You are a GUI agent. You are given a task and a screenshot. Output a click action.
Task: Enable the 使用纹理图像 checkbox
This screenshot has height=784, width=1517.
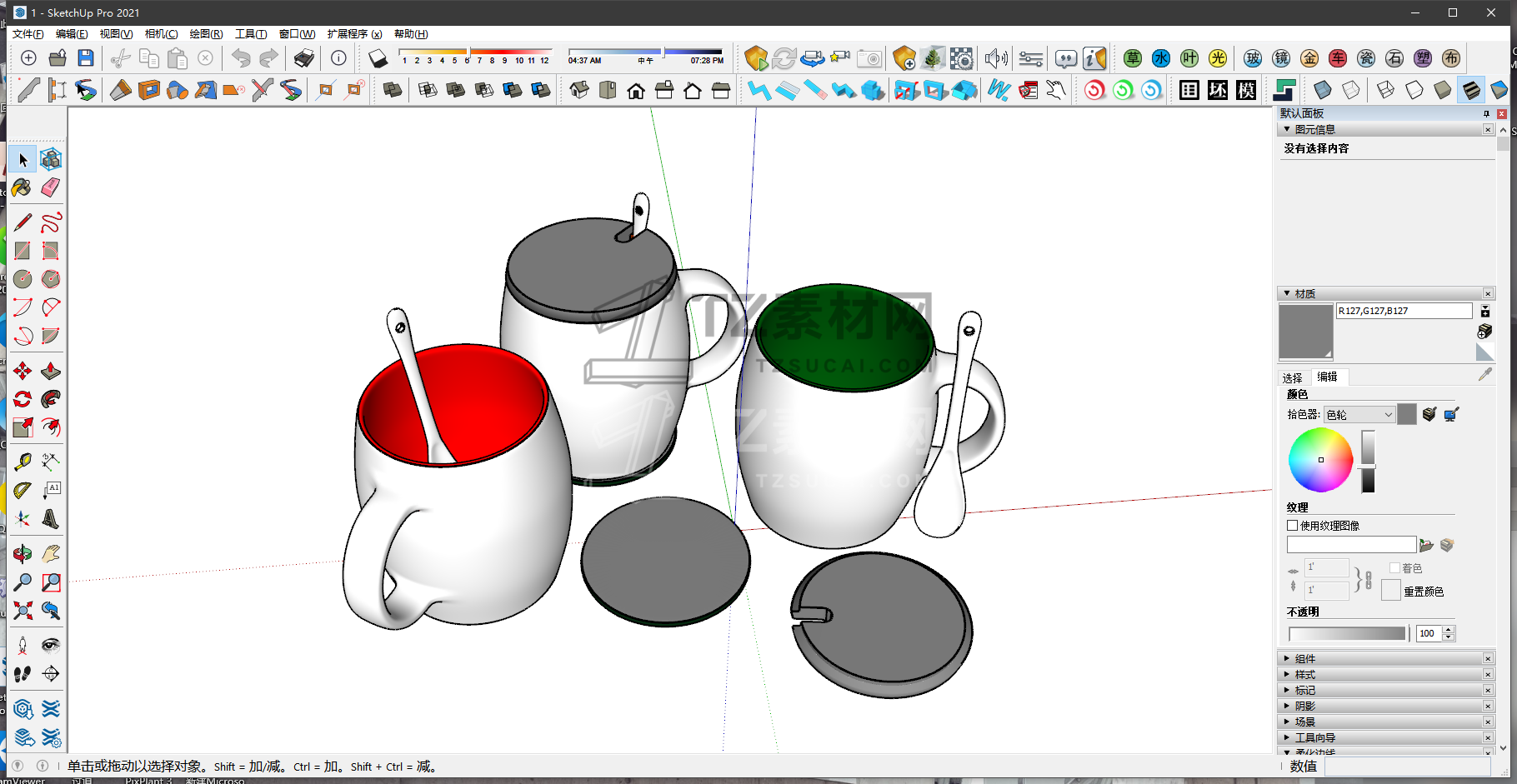pos(1293,526)
